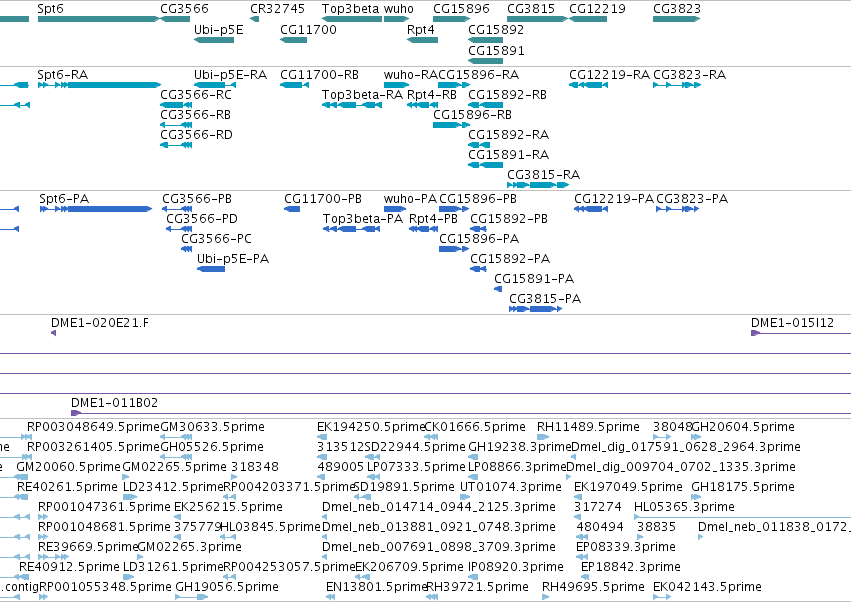Click the Rpt4 gene
851x602 pixels.
422,40
